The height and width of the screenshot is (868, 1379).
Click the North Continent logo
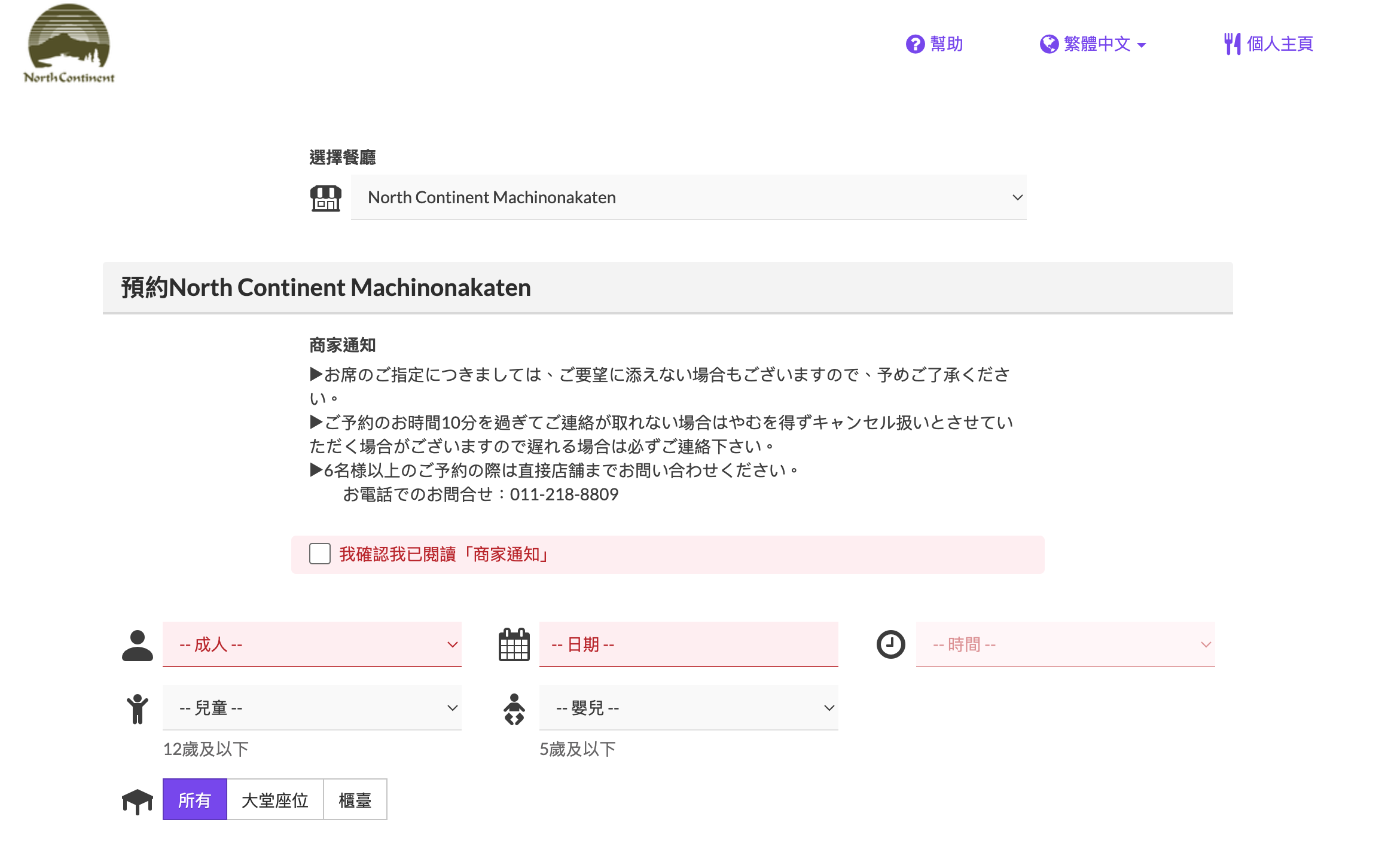pos(69,44)
